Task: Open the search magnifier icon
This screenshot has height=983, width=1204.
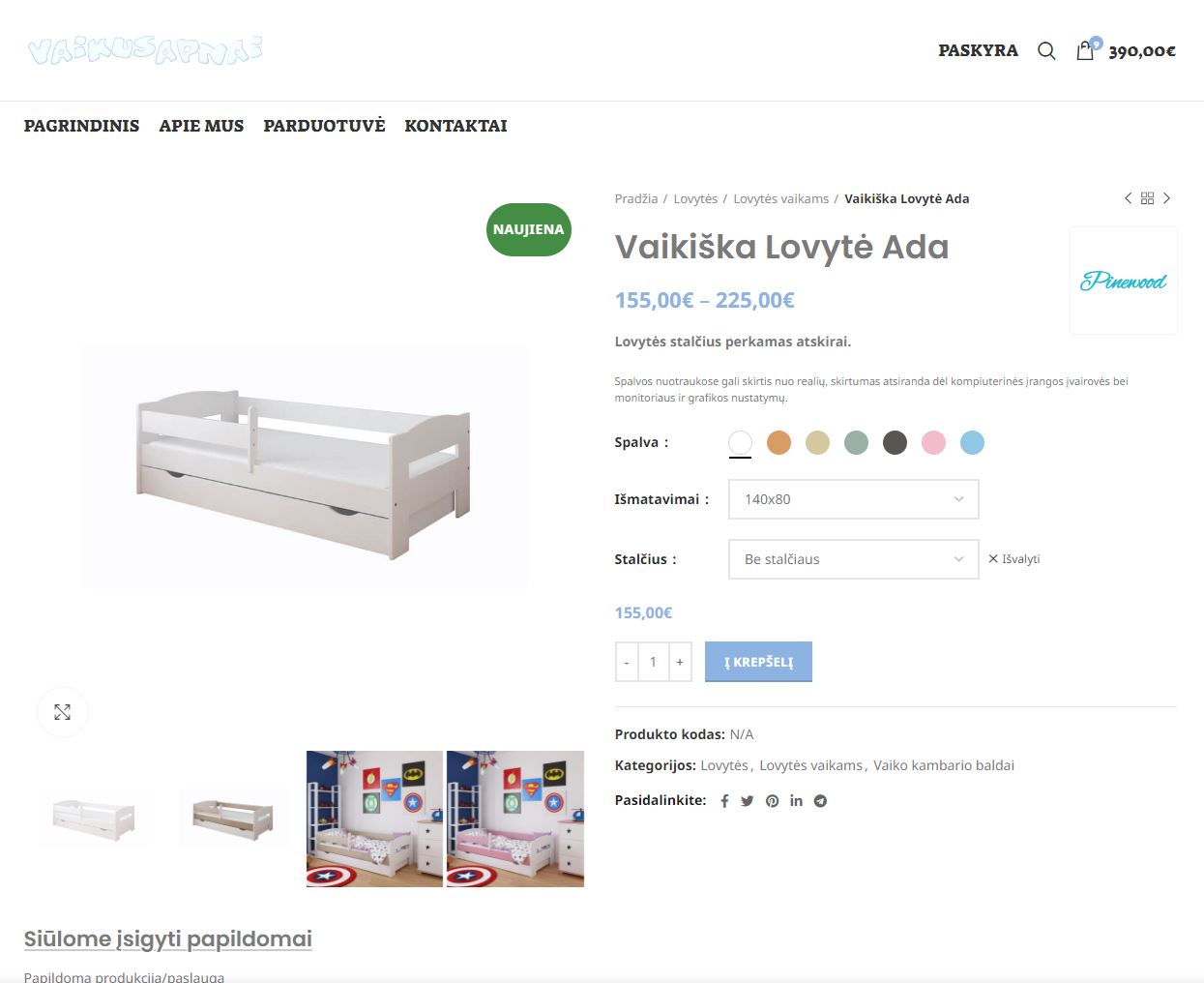Action: click(1046, 50)
